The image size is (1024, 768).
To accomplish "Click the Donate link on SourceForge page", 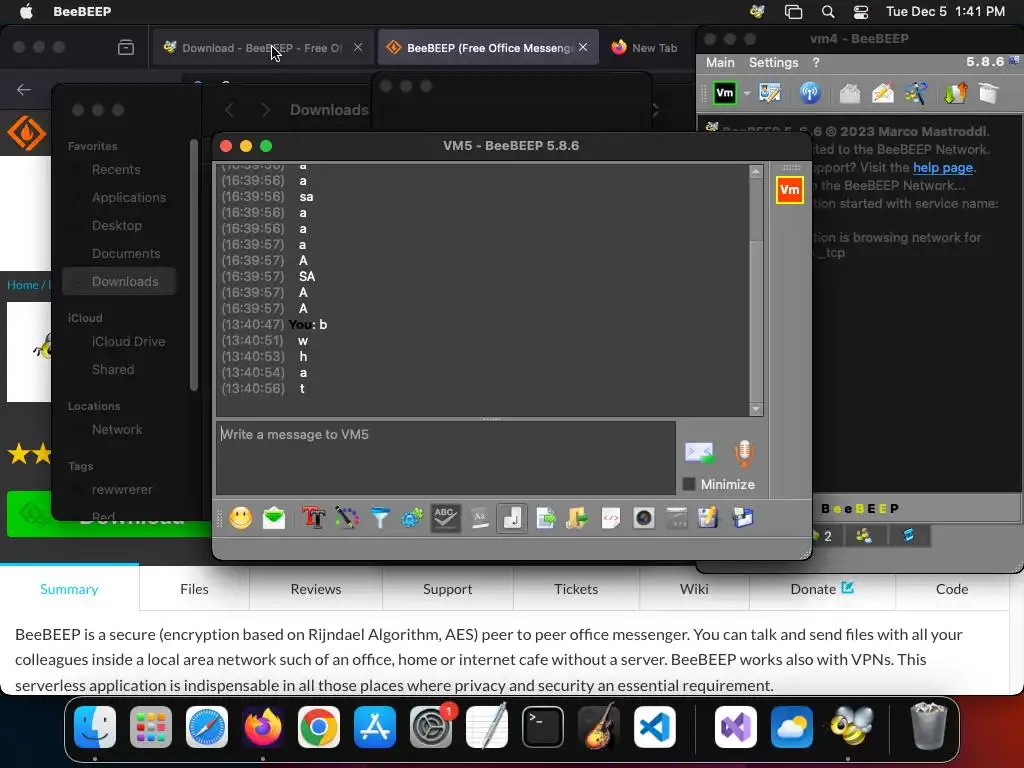I will pyautogui.click(x=821, y=589).
